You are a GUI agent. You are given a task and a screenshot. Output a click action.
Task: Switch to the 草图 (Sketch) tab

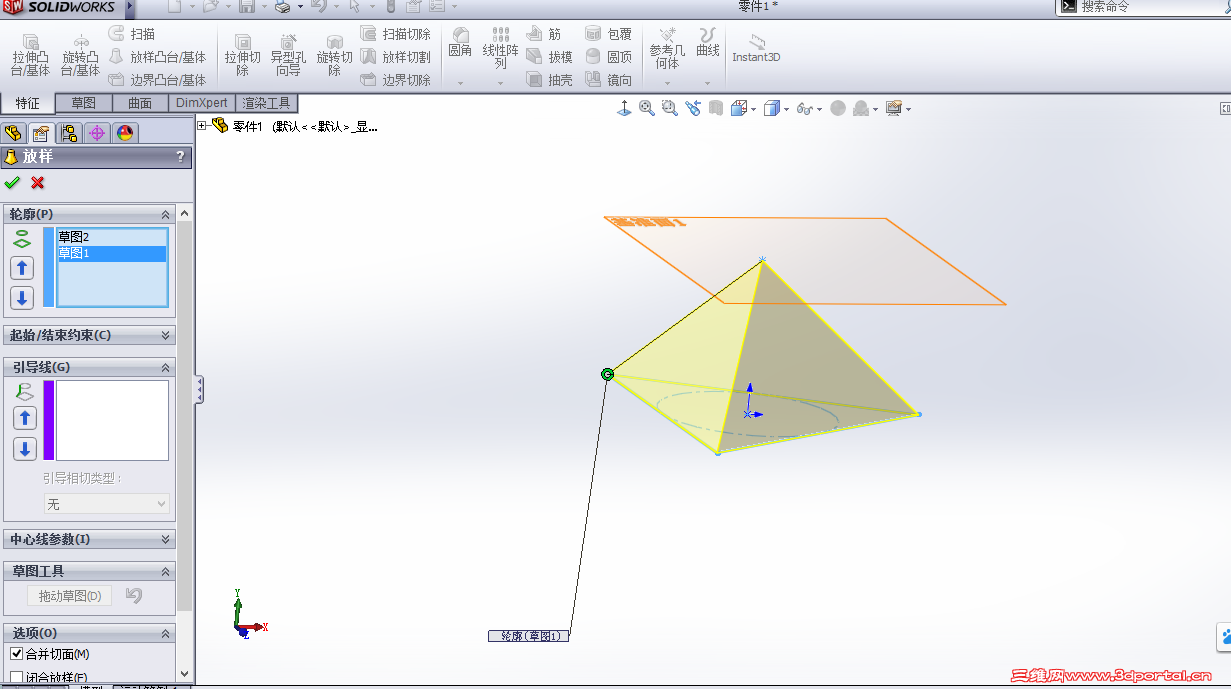click(84, 103)
